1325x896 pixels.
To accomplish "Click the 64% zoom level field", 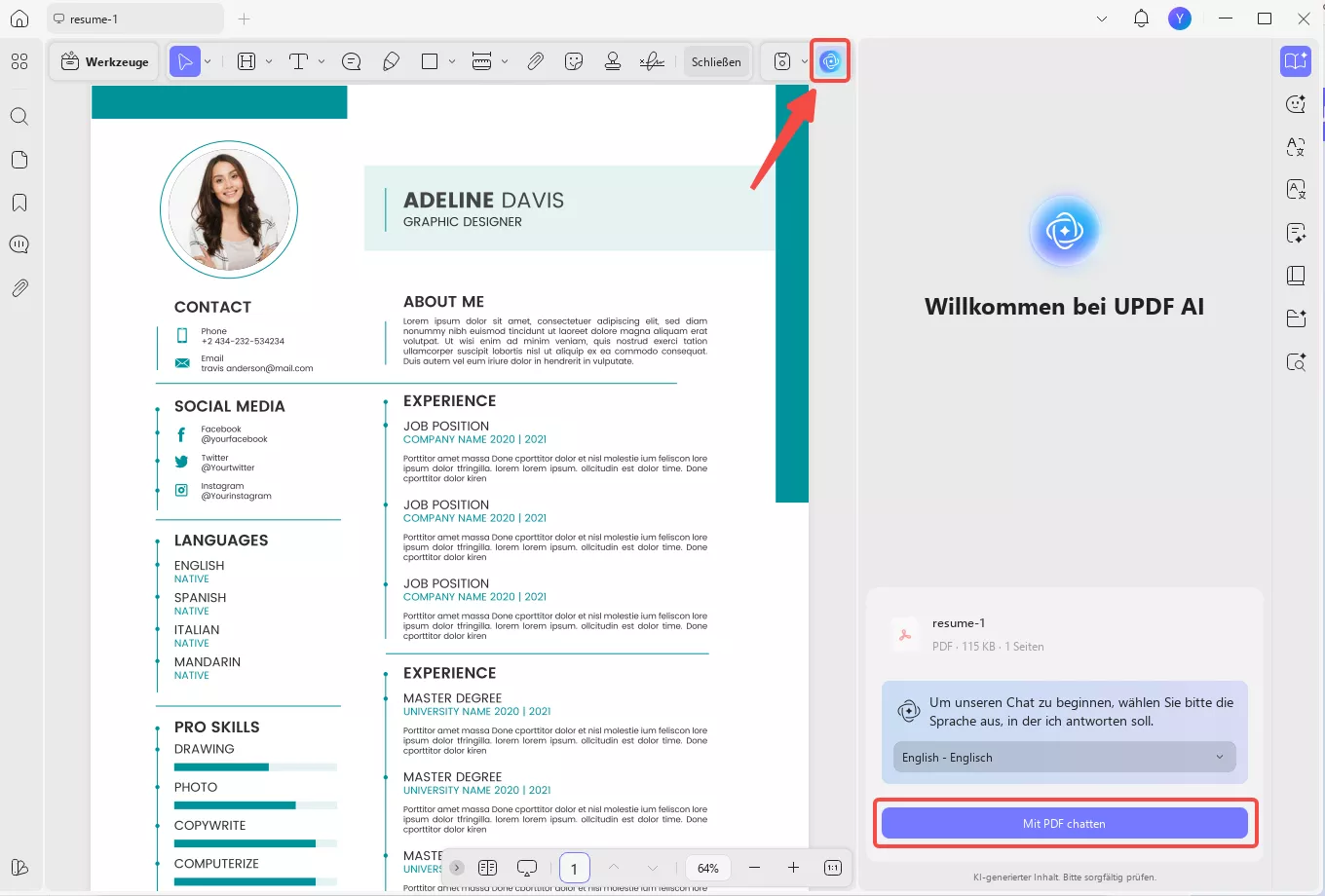I will click(708, 868).
